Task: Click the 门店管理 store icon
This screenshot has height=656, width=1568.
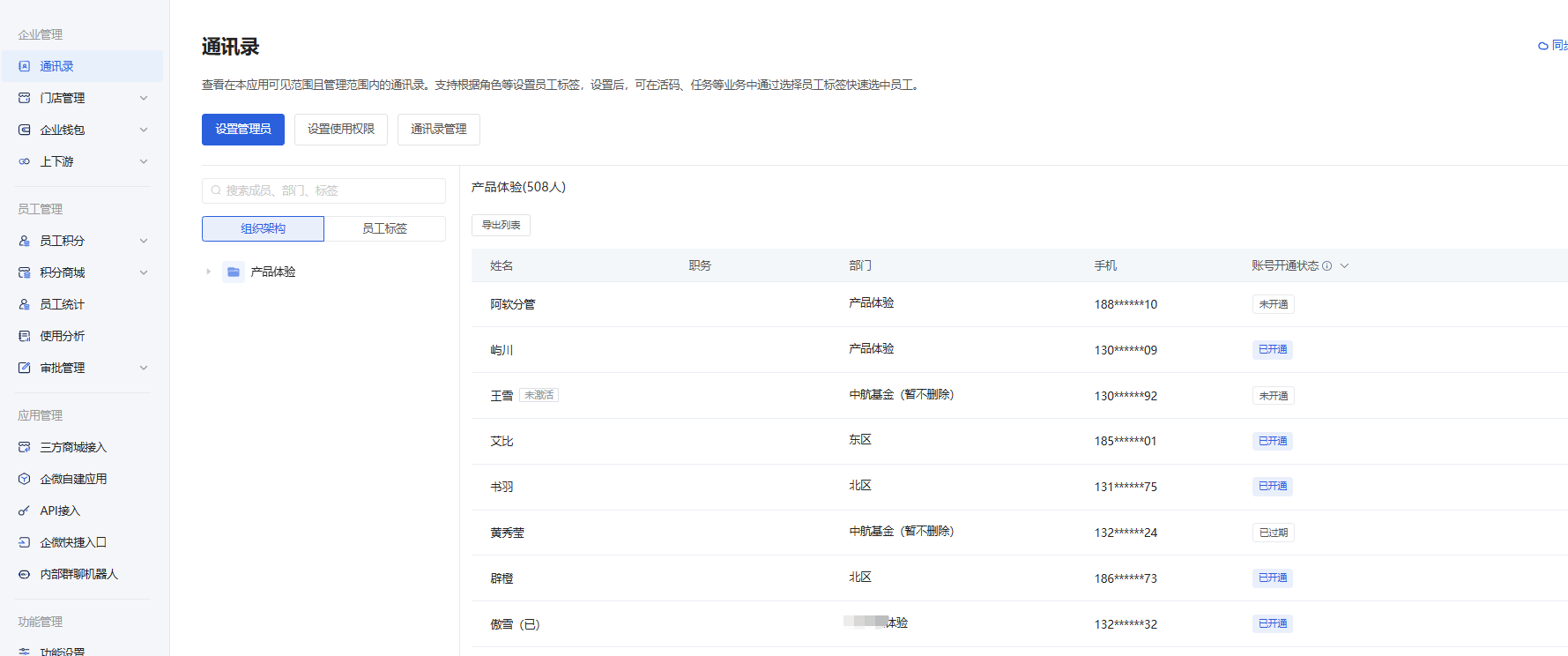Action: [25, 98]
